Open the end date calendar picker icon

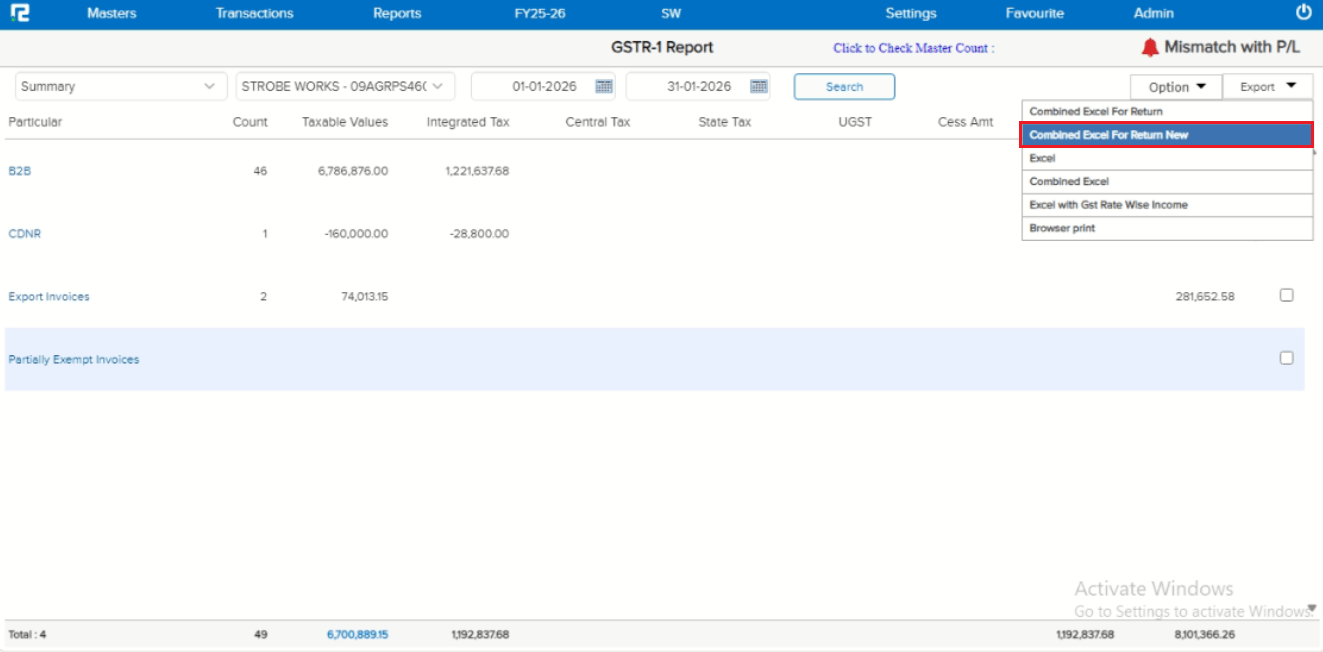759,87
